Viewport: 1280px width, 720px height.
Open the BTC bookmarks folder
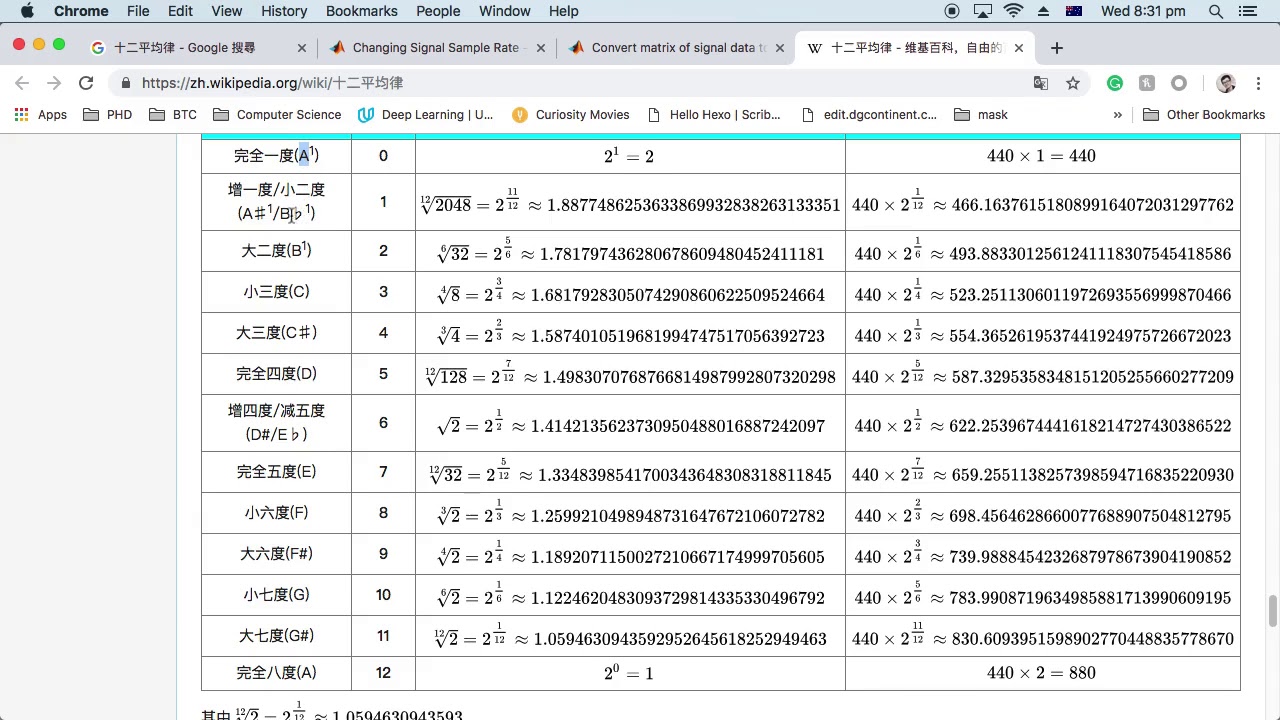[x=173, y=115]
